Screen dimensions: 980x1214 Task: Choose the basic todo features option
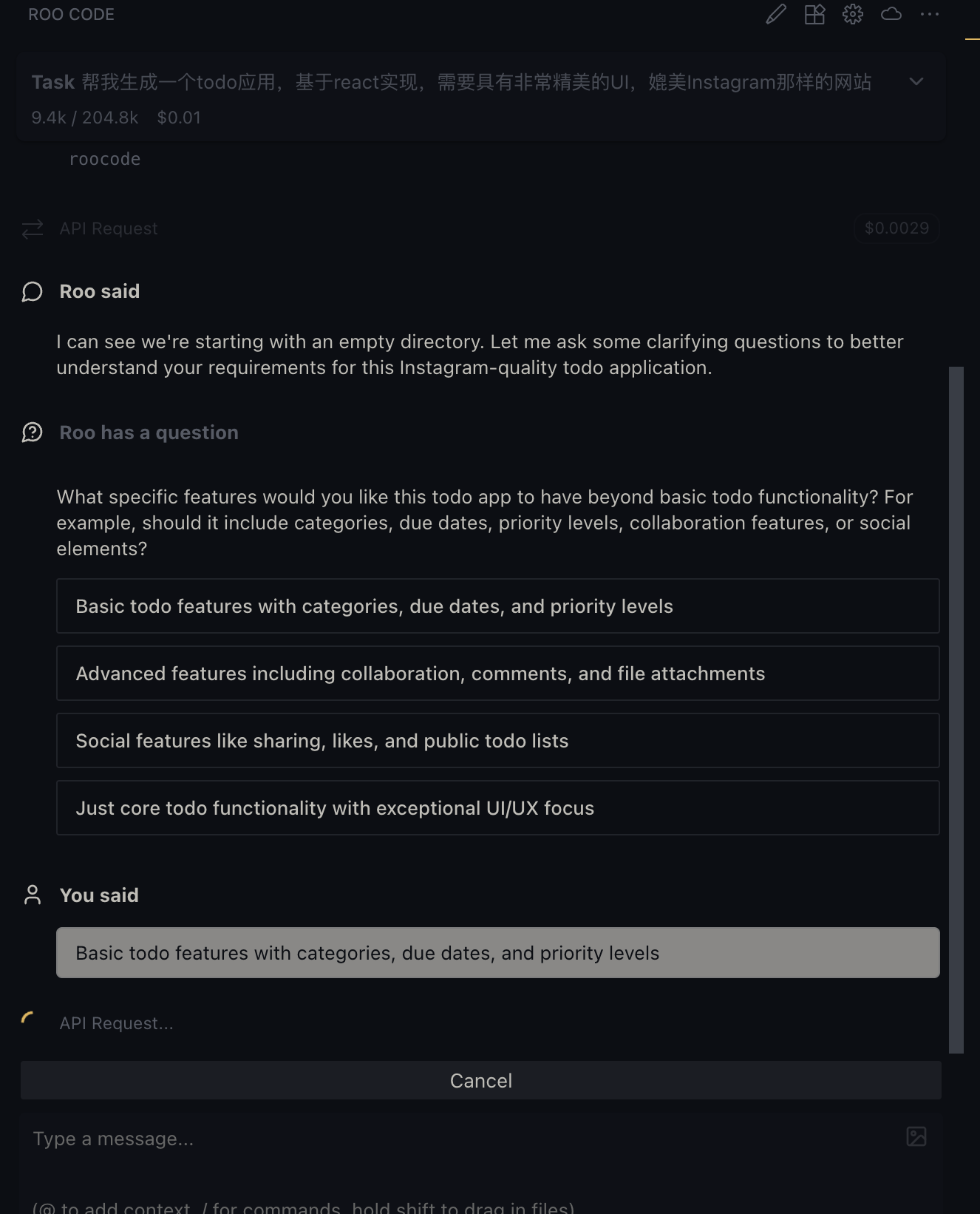pyautogui.click(x=497, y=606)
